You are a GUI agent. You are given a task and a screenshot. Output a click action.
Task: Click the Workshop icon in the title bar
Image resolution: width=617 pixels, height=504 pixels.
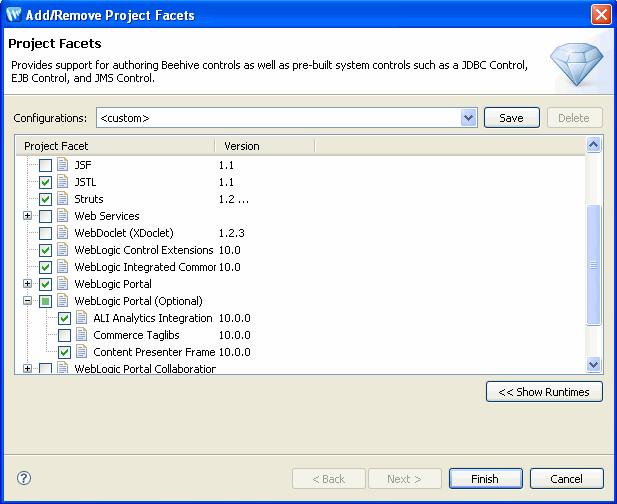[14, 15]
